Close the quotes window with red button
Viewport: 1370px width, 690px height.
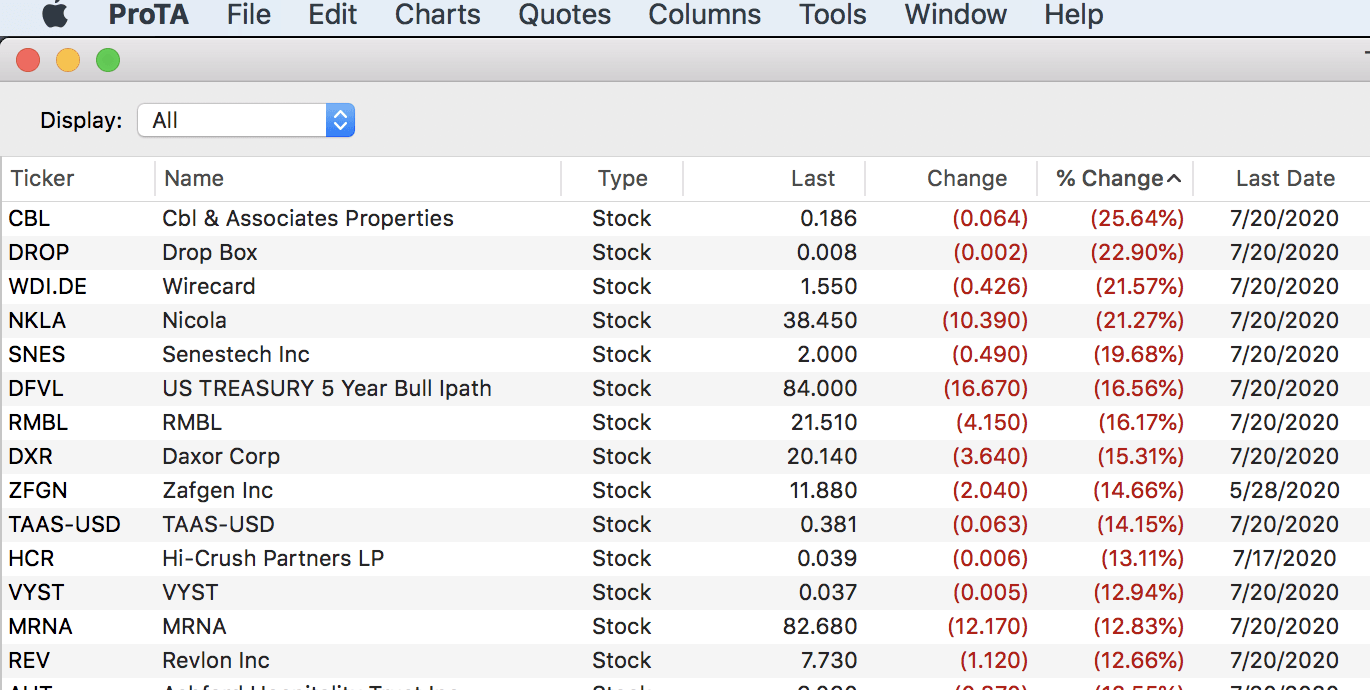[28, 61]
